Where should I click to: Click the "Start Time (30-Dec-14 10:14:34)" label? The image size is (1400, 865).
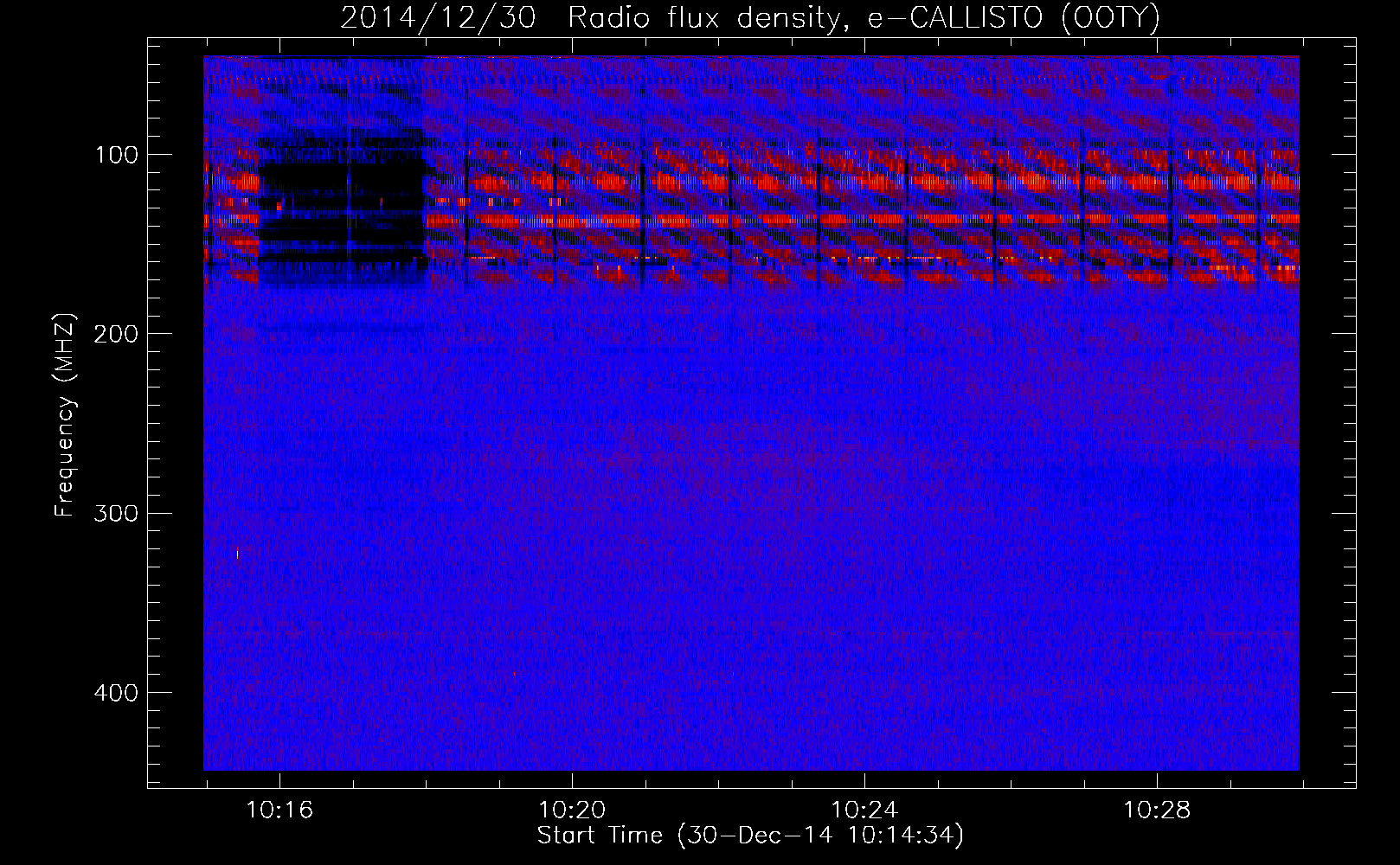tap(750, 836)
